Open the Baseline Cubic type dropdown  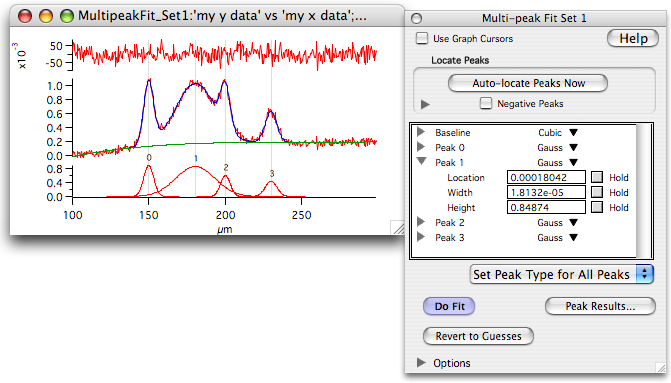(573, 133)
